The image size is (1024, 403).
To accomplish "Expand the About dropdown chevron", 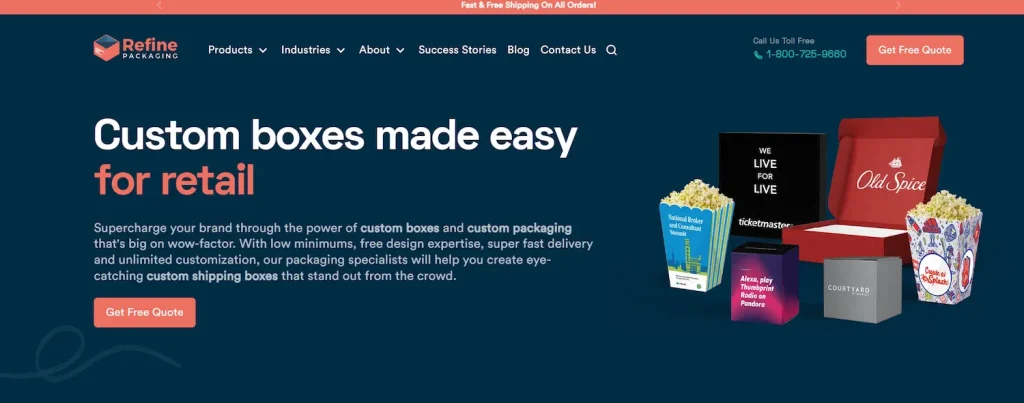I will click(x=400, y=50).
